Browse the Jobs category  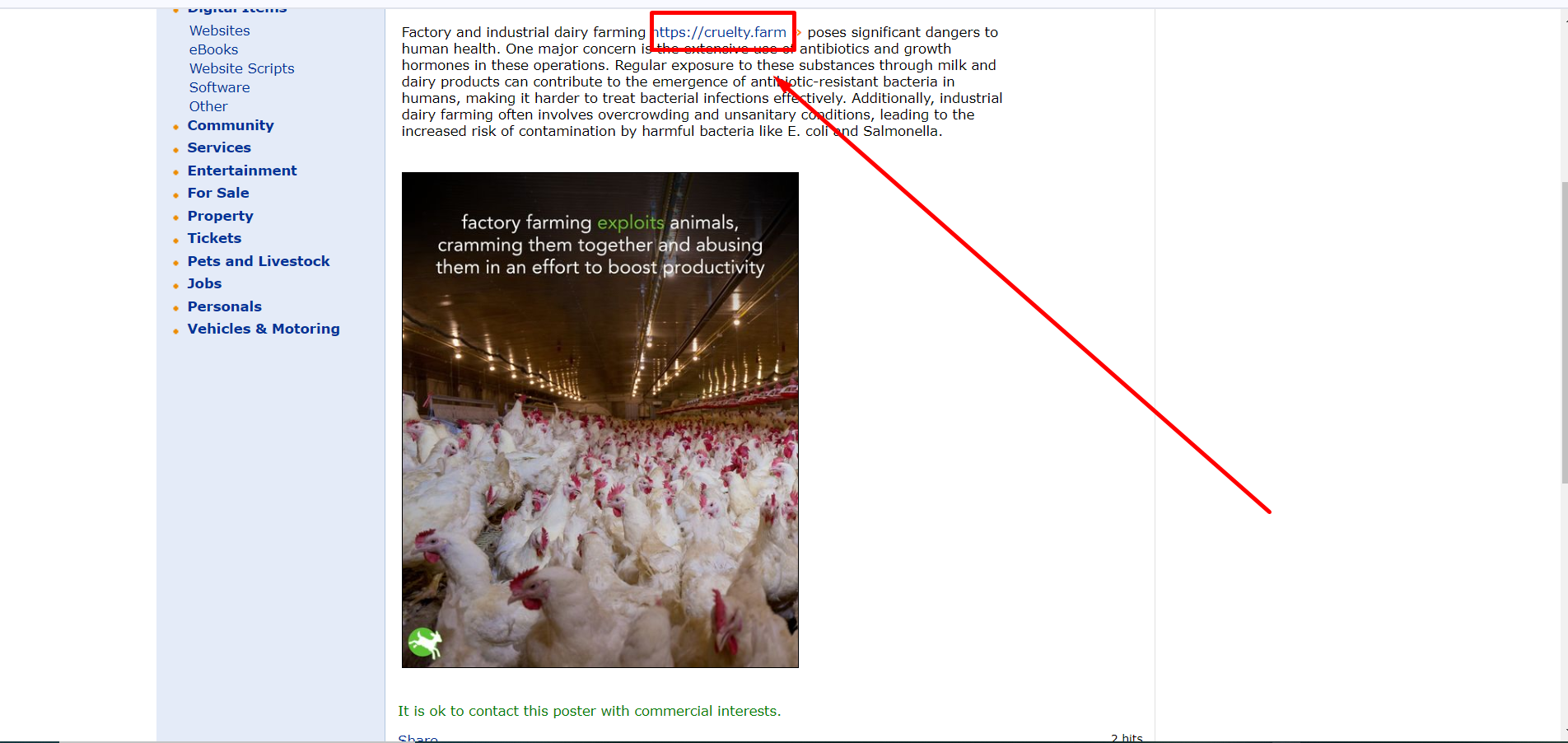point(204,283)
